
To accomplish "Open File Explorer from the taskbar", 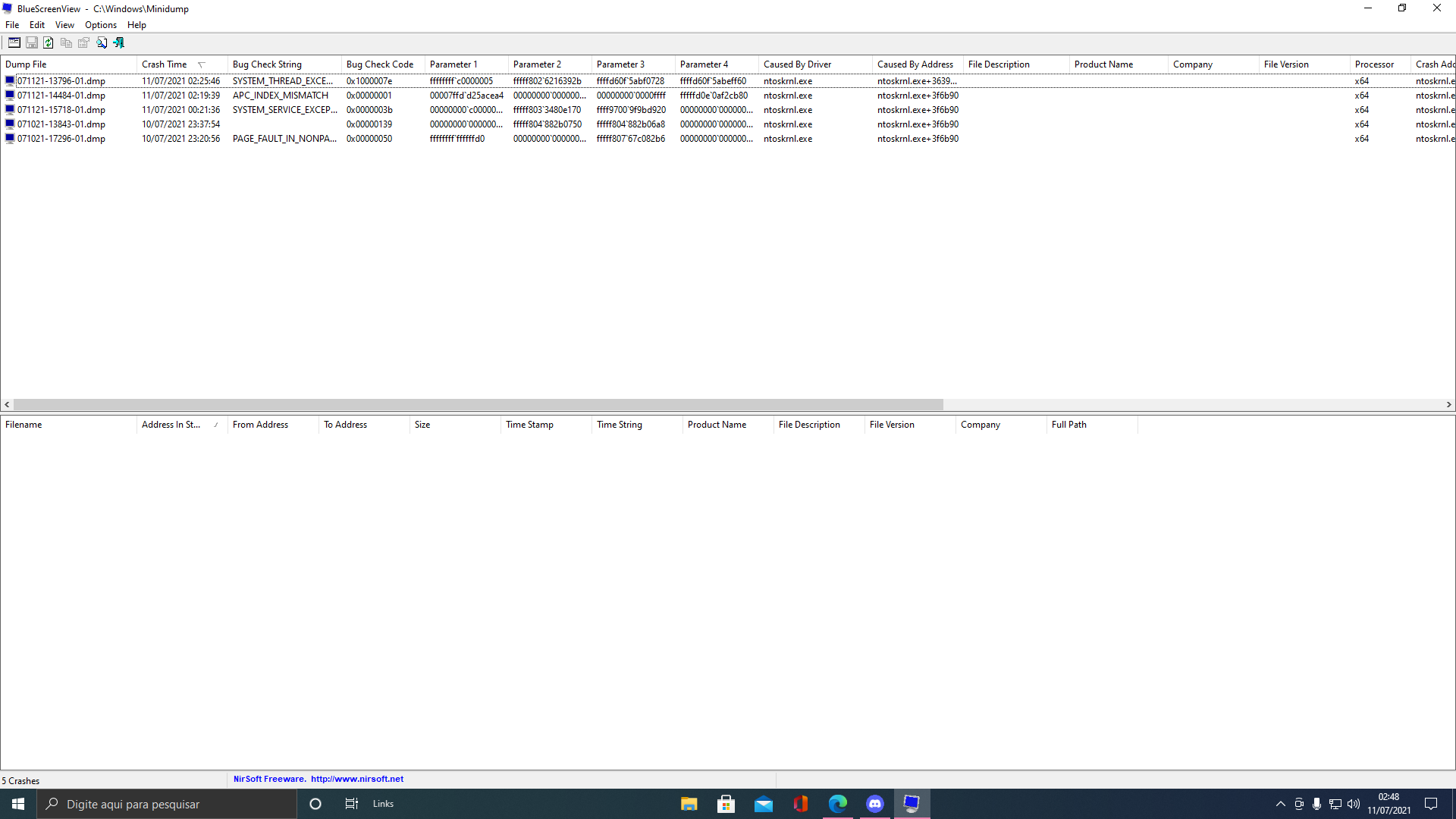I will [689, 804].
